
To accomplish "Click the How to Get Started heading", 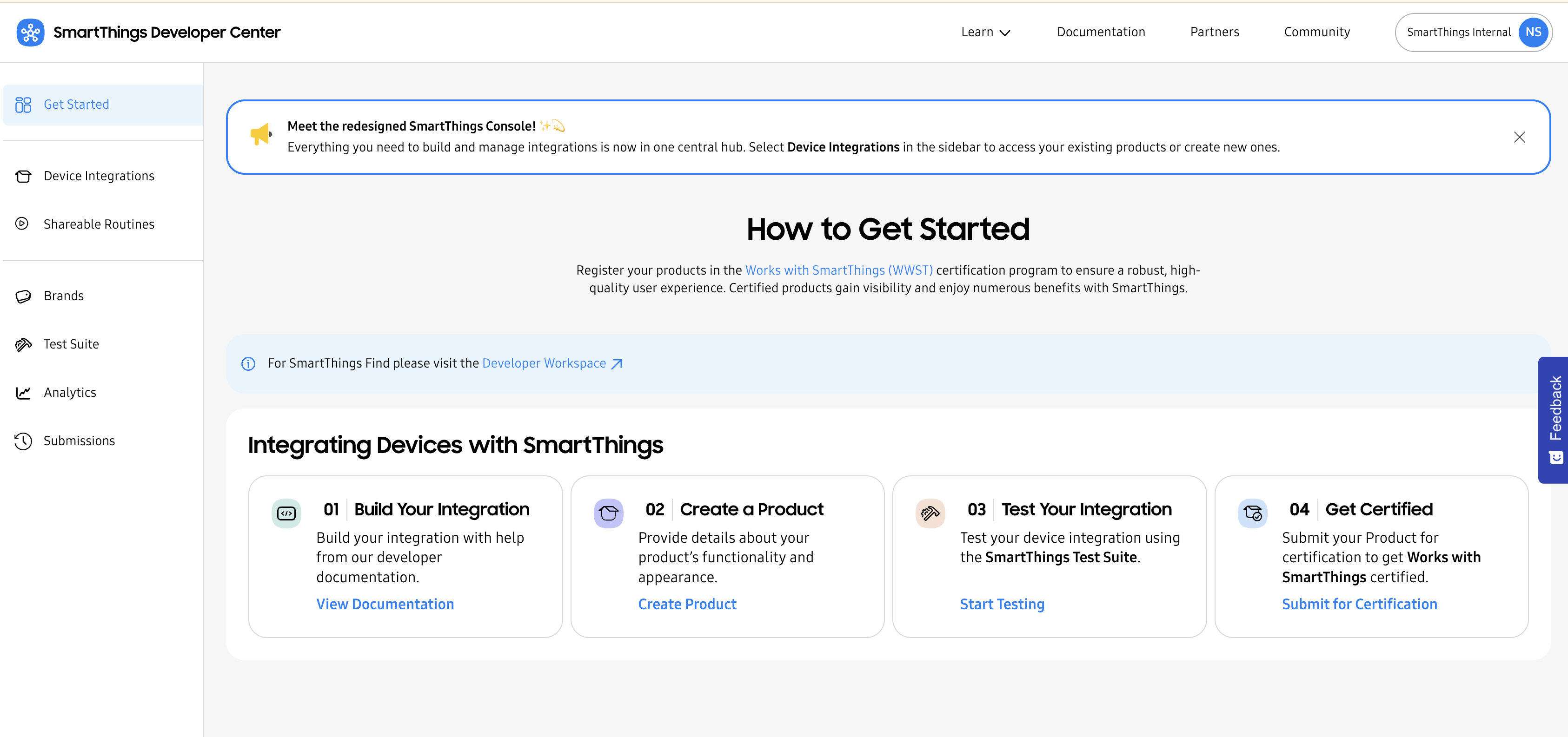I will 888,229.
